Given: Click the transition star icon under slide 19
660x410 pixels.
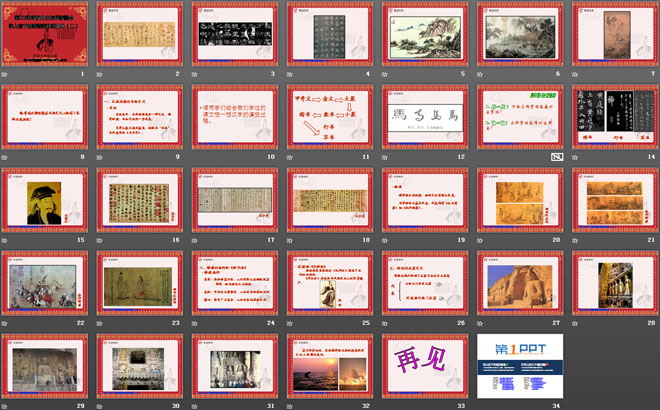Looking at the screenshot, I should point(385,240).
